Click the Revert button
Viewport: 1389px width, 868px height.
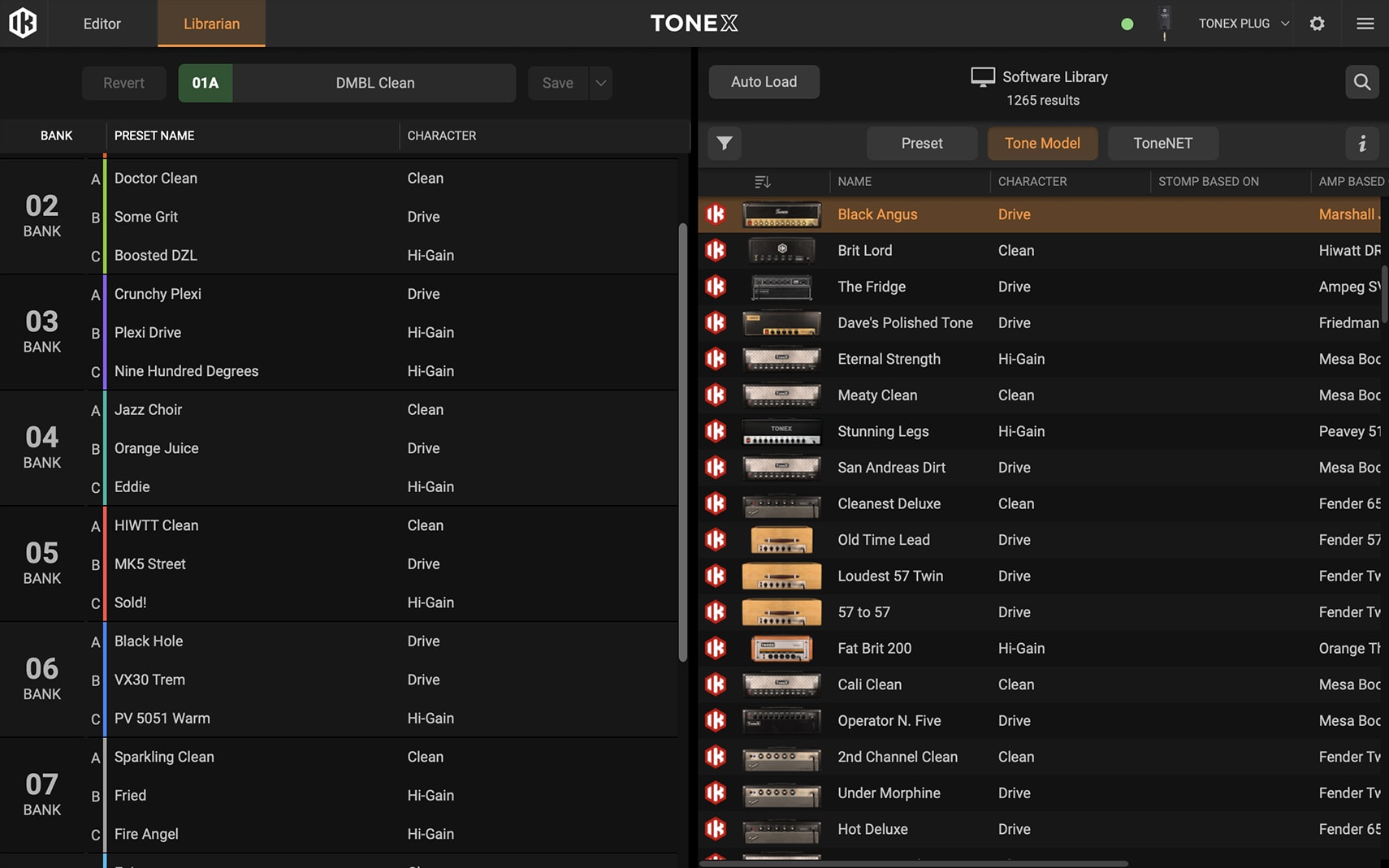tap(123, 83)
